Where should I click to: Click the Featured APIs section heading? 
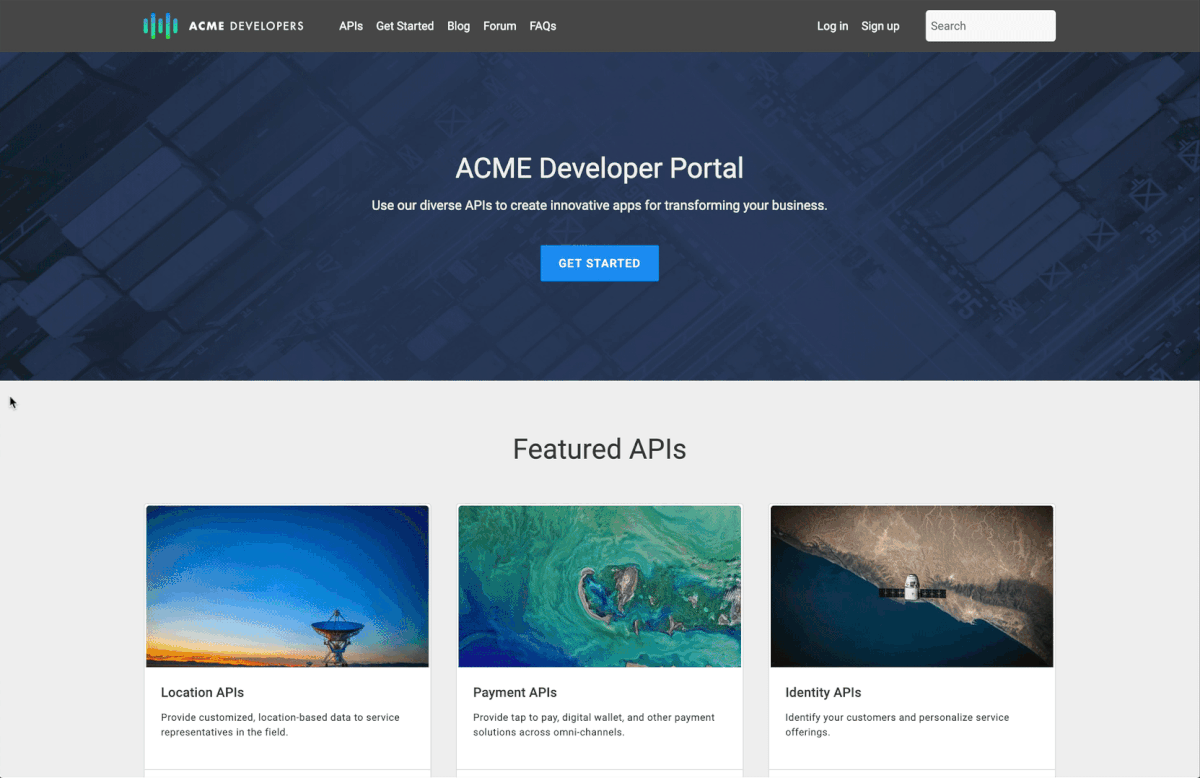(x=600, y=449)
